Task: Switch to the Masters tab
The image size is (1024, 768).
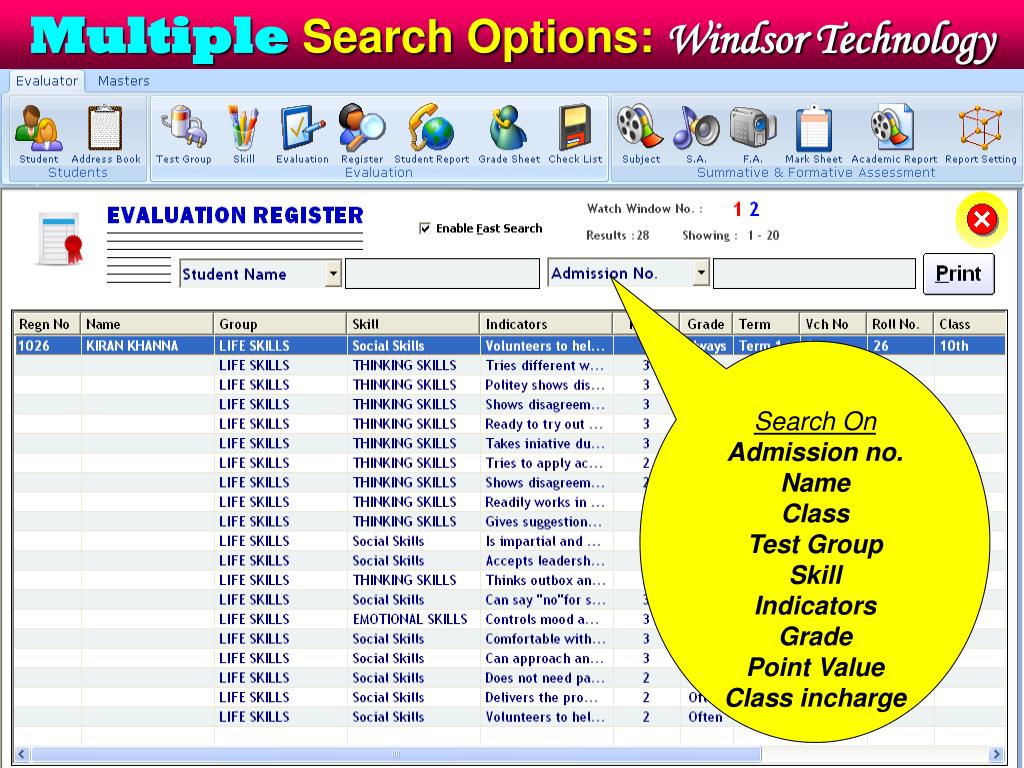Action: [123, 81]
